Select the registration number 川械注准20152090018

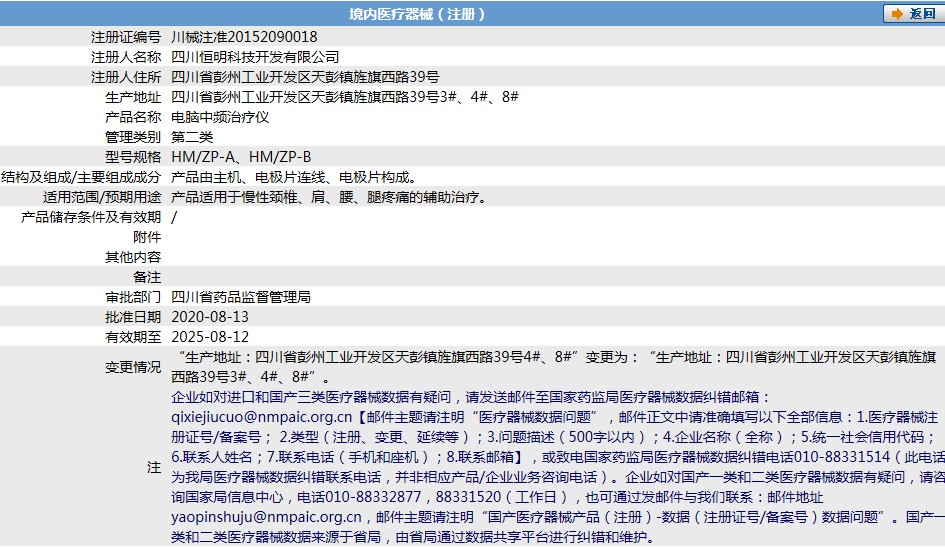(x=244, y=37)
